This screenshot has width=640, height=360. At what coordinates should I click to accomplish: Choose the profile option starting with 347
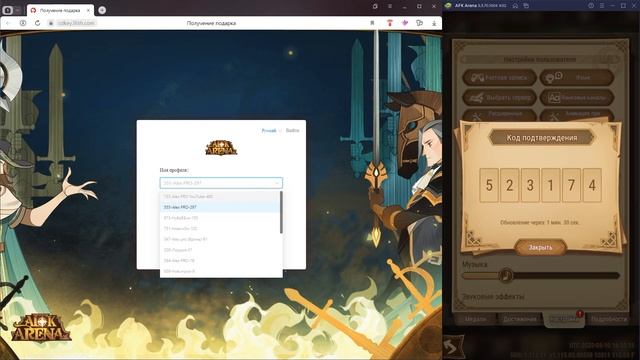(x=220, y=239)
